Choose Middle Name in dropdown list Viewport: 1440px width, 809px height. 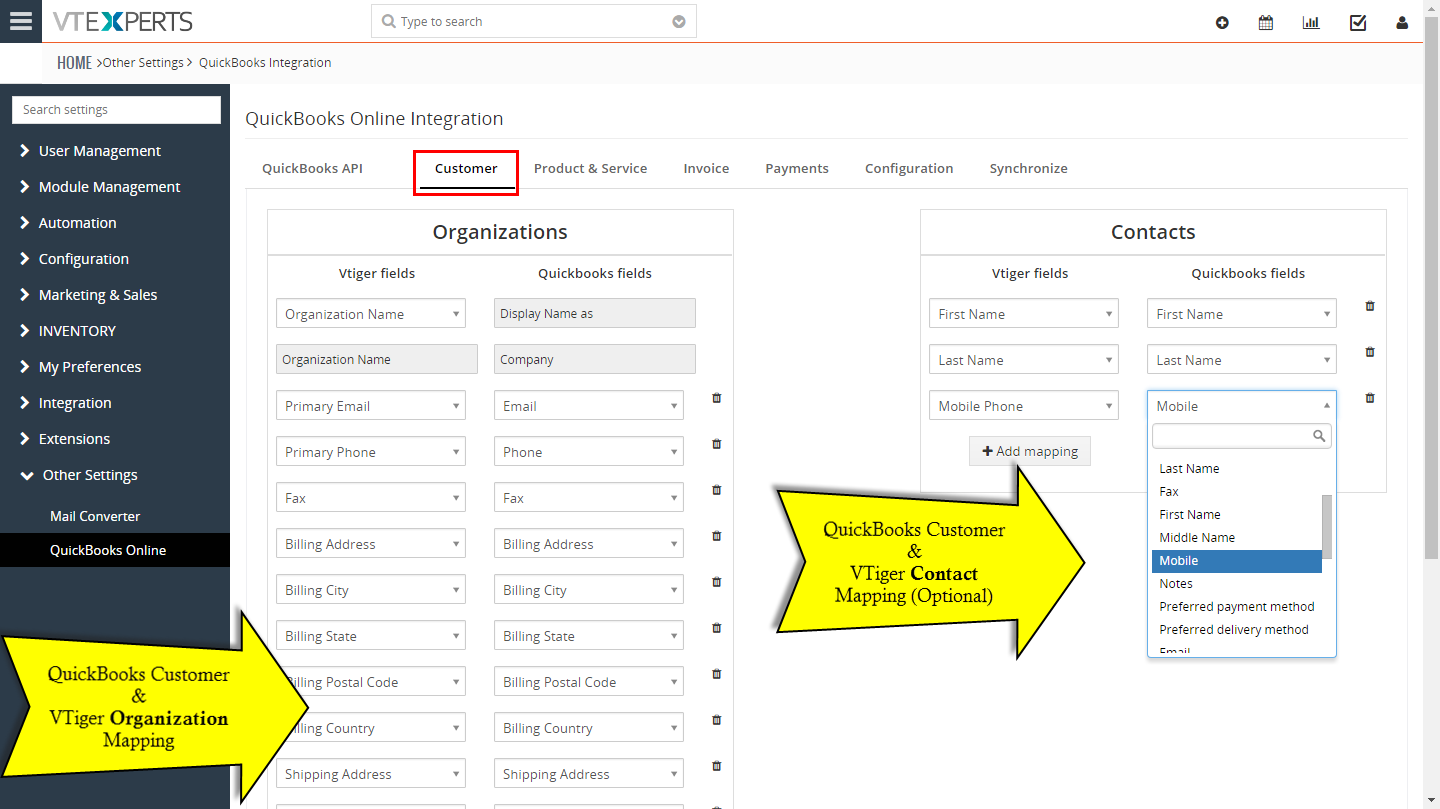point(1237,537)
